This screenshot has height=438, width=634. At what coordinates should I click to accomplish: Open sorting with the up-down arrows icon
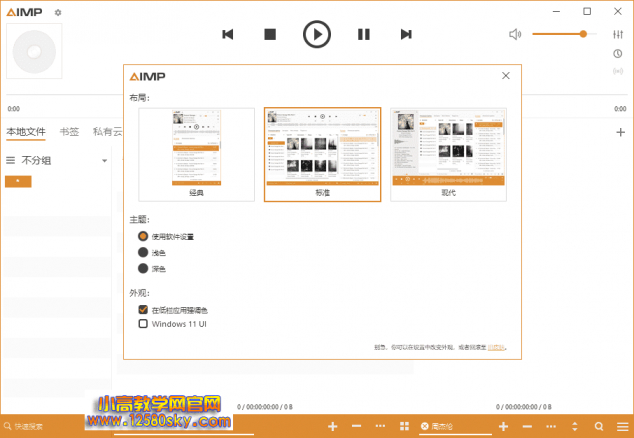[x=575, y=426]
